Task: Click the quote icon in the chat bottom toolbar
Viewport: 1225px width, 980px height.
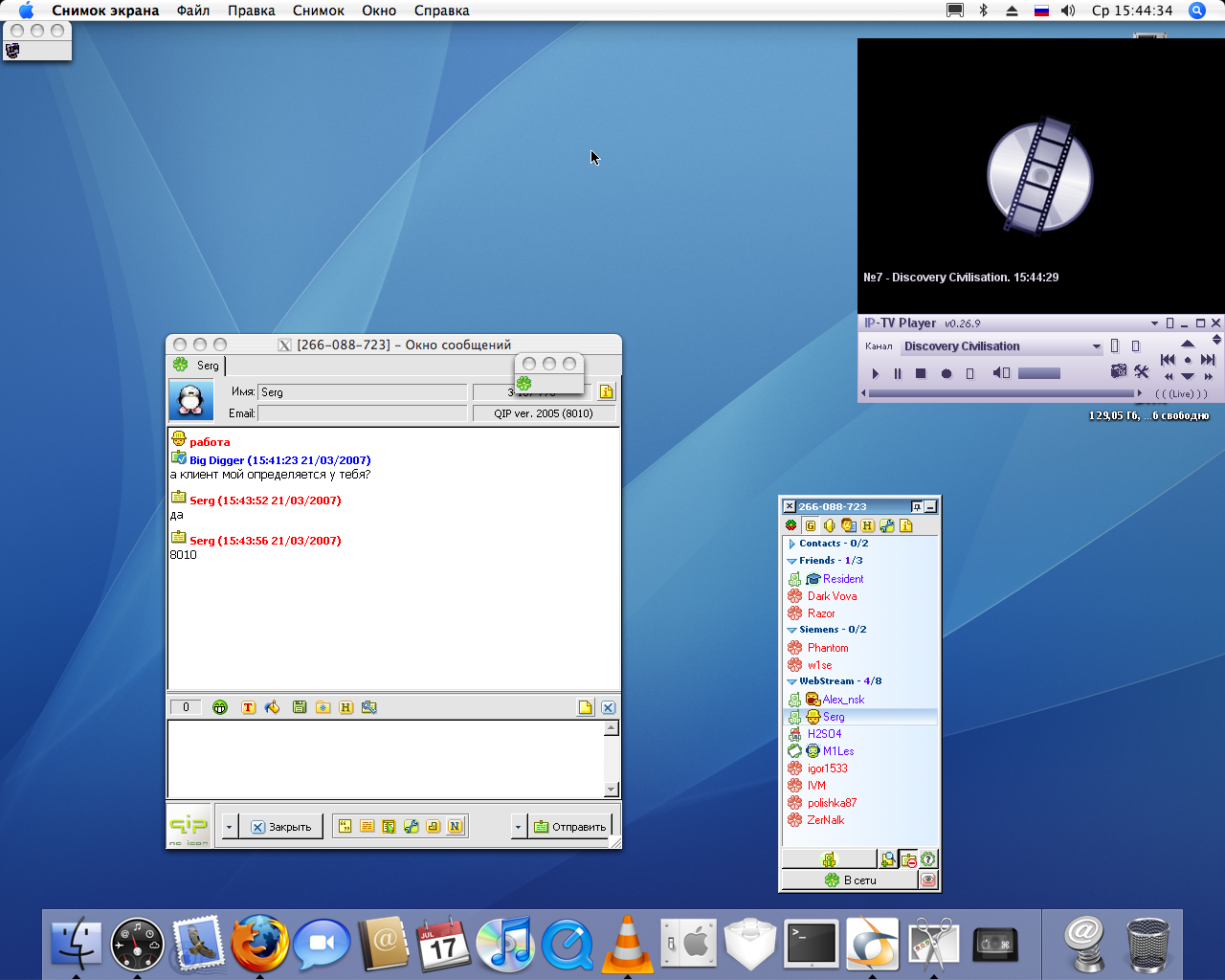Action: pyautogui.click(x=345, y=826)
